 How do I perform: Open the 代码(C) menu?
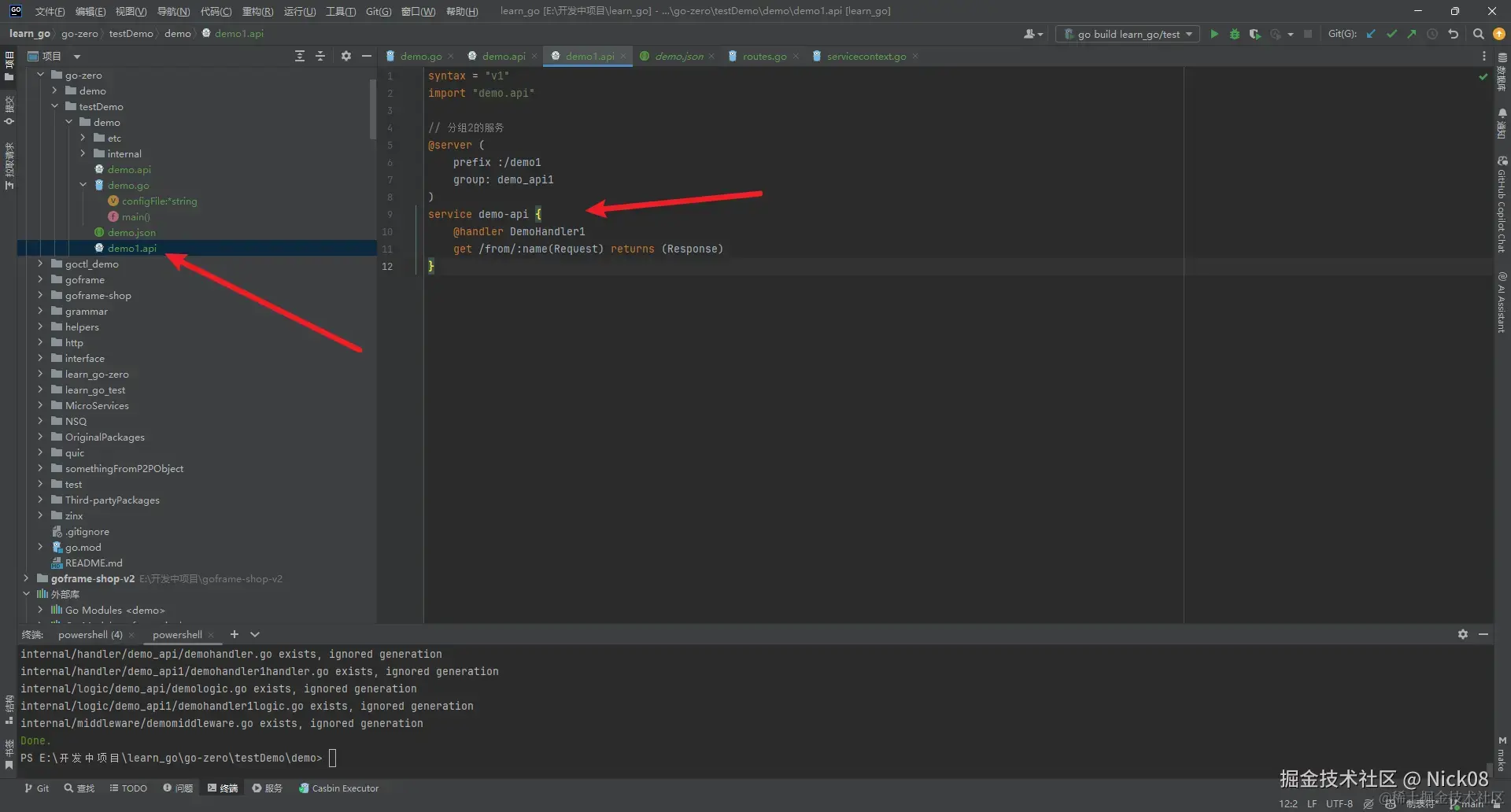[216, 11]
